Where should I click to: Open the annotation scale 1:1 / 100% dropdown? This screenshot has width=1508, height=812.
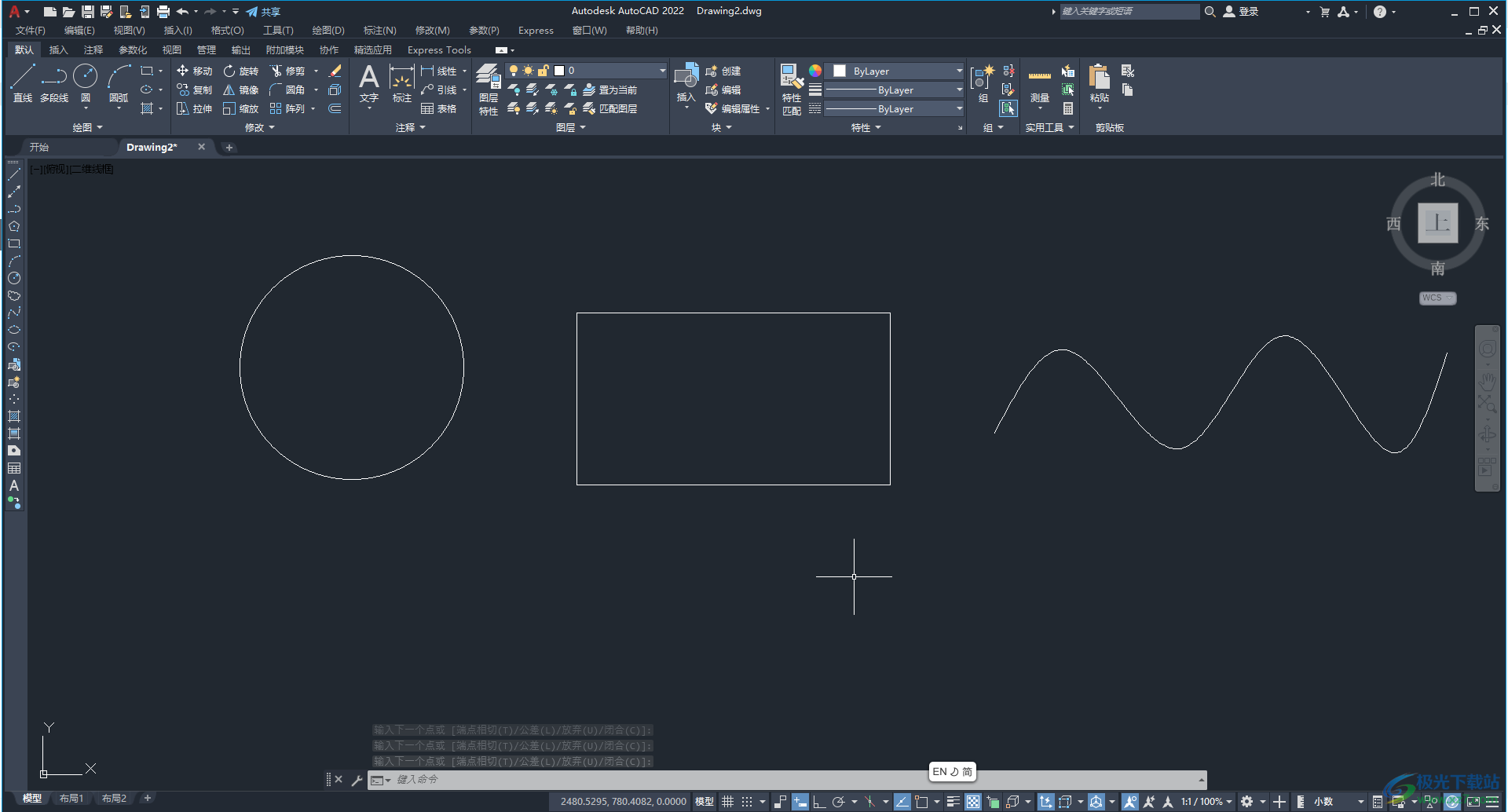point(1206,802)
